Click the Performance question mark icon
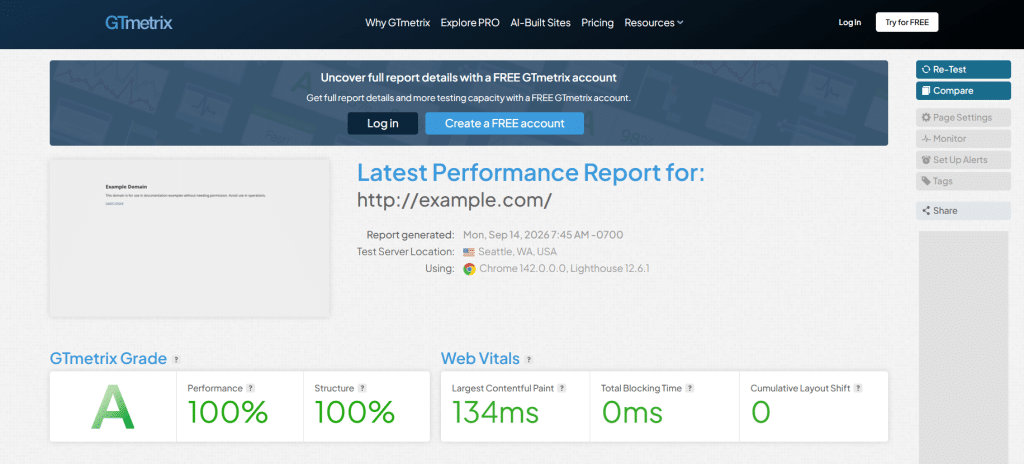The image size is (1024, 464). [x=251, y=388]
